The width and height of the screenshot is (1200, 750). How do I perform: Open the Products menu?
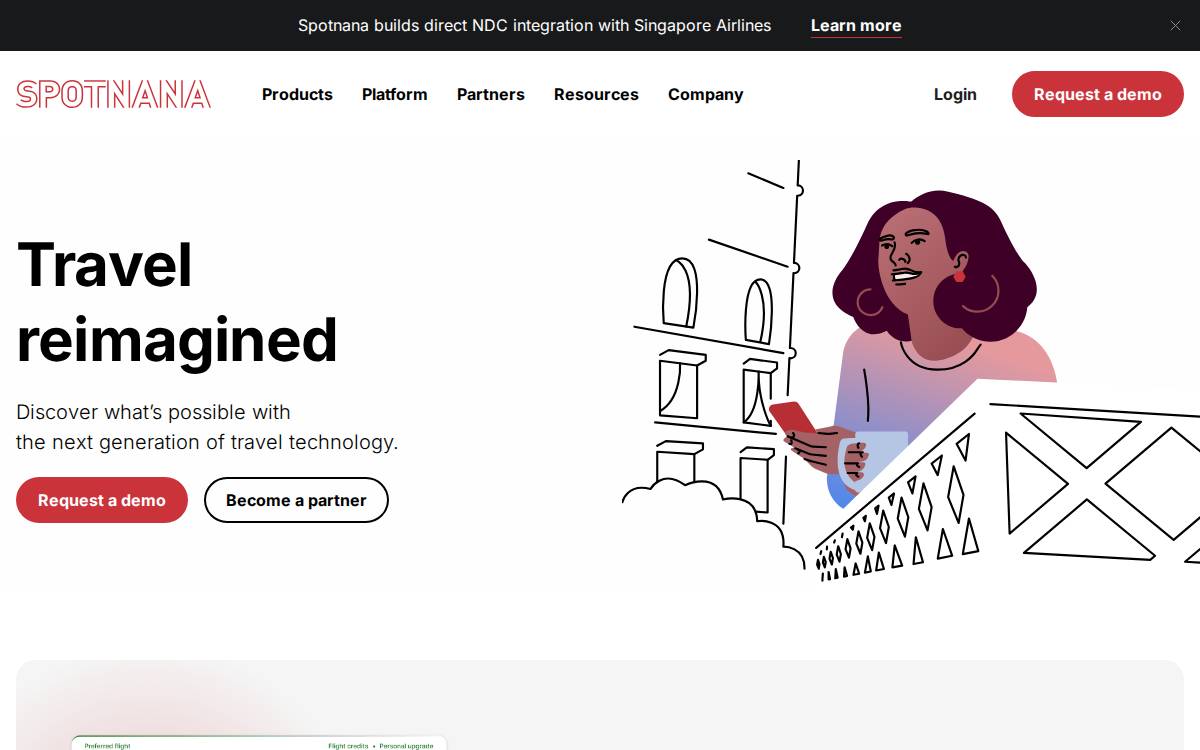point(297,94)
